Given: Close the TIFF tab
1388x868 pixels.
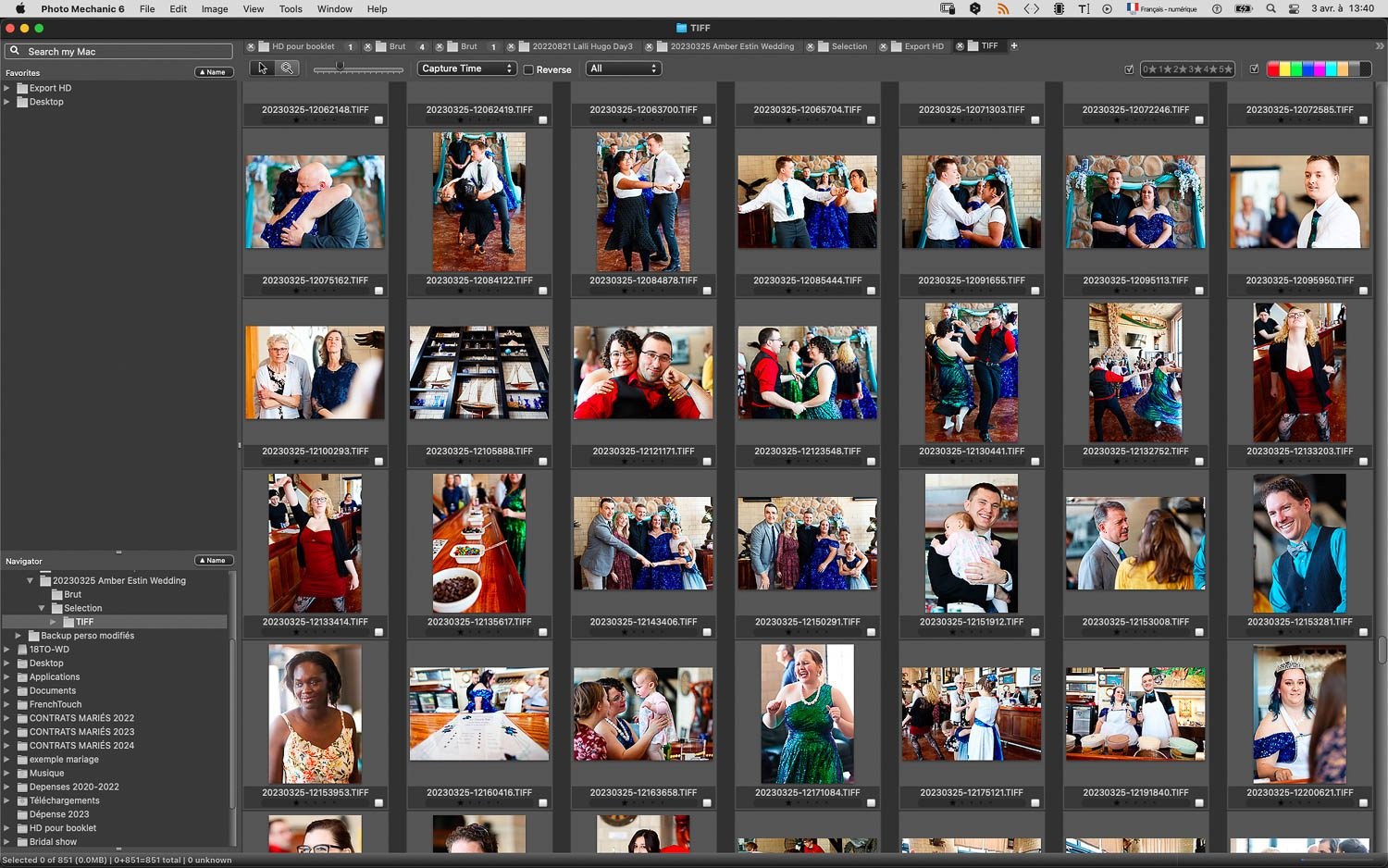Looking at the screenshot, I should (960, 46).
